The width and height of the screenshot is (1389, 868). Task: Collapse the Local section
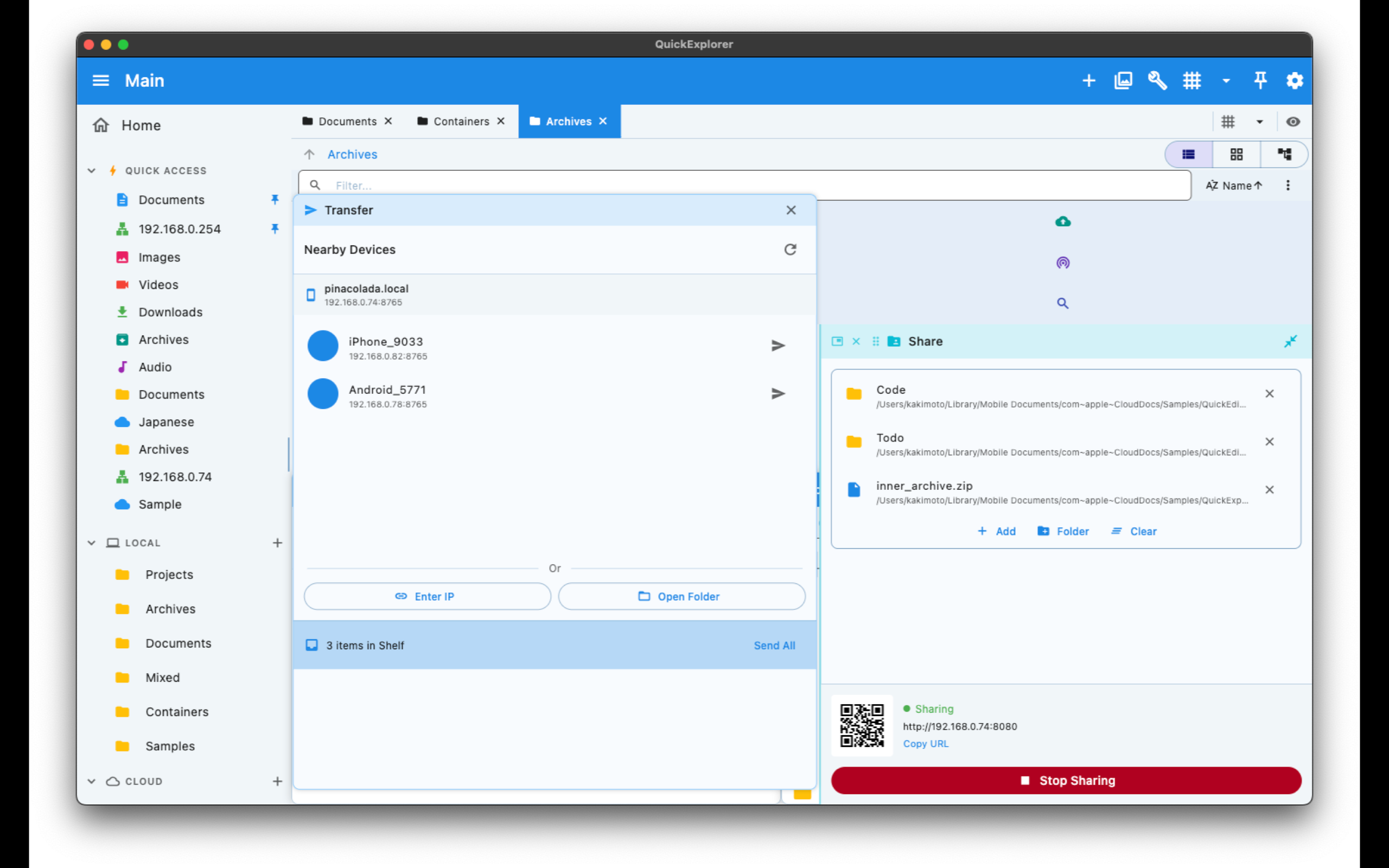point(91,543)
